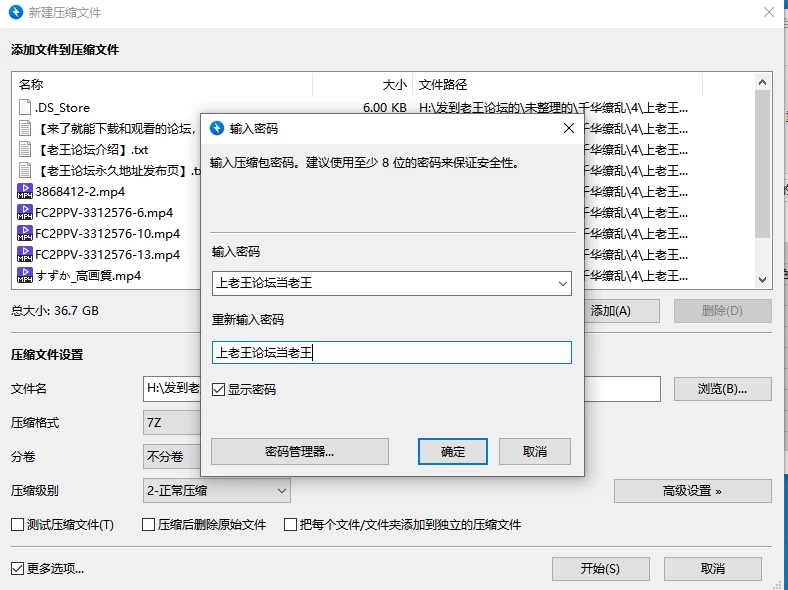
Task: Close the 输入密码 dialog
Action: (569, 128)
